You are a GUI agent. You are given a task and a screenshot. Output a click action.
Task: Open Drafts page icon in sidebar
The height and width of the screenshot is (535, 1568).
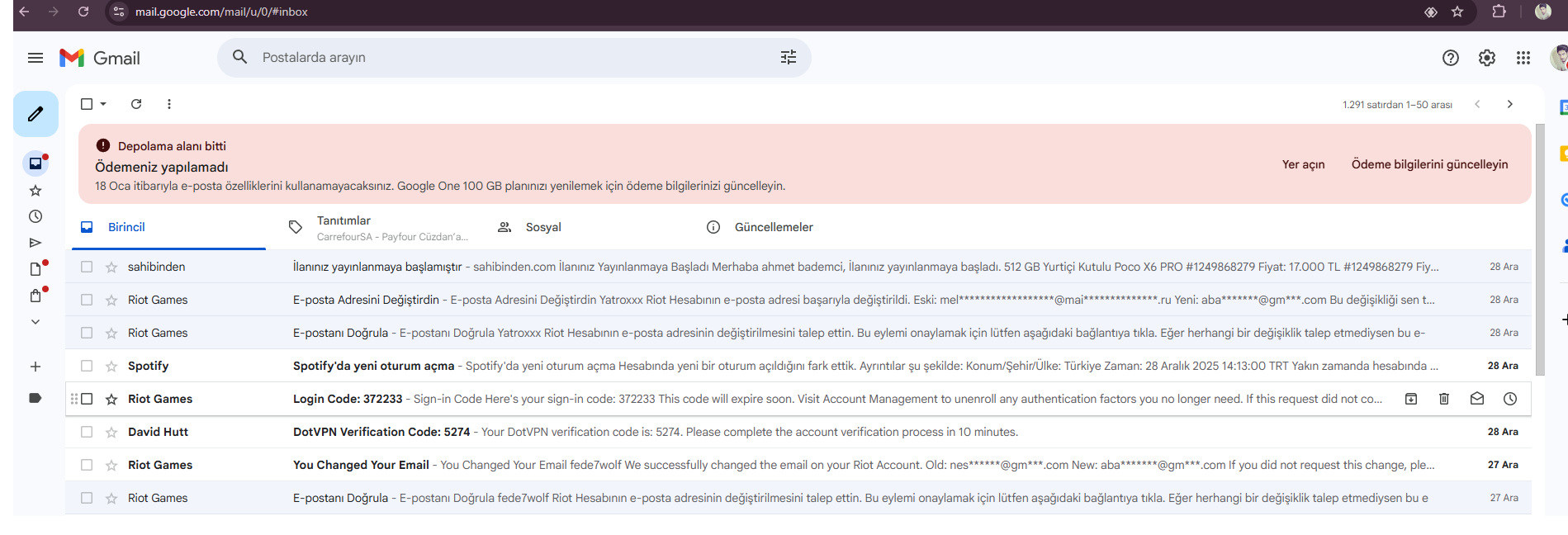tap(36, 269)
